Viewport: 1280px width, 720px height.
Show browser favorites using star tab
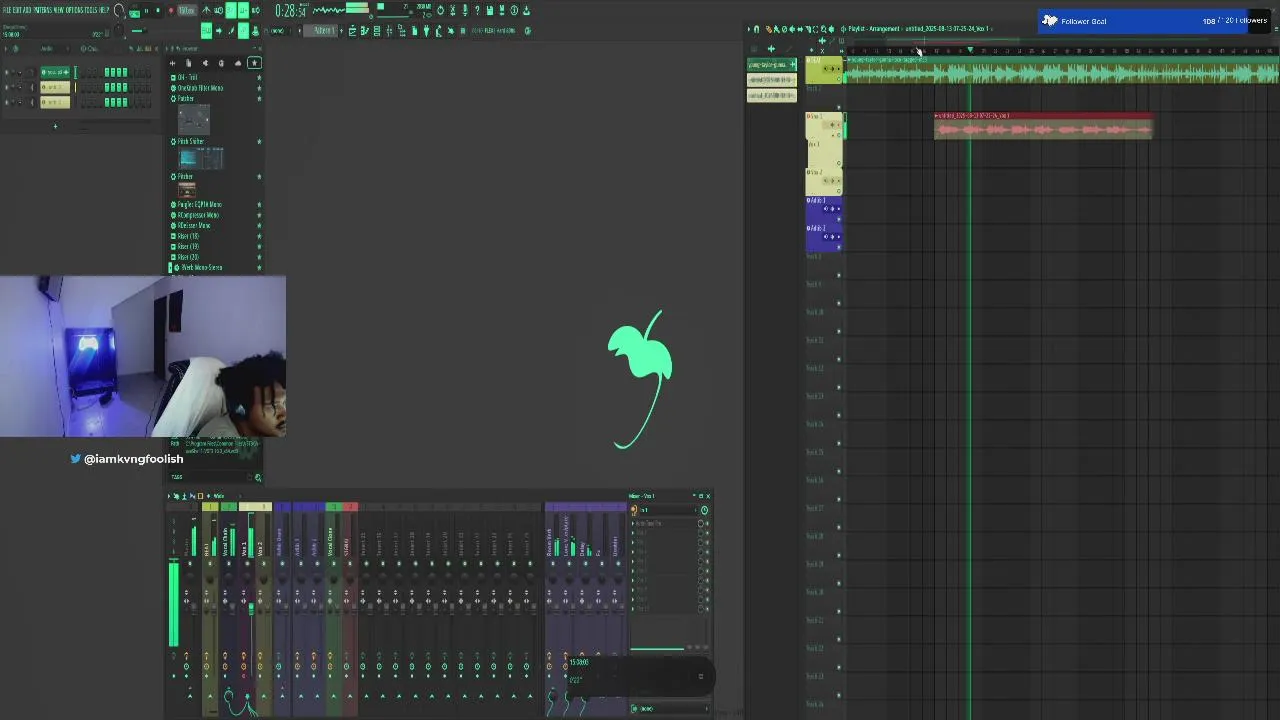254,63
